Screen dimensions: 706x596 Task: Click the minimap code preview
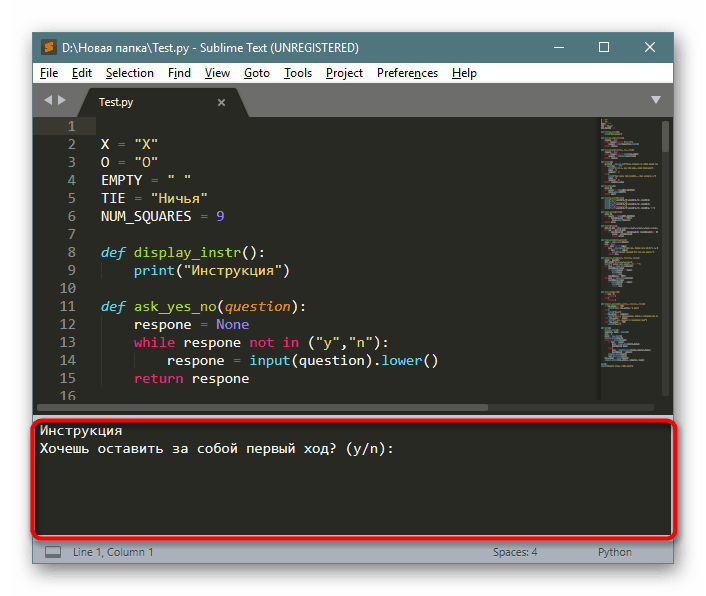click(629, 243)
